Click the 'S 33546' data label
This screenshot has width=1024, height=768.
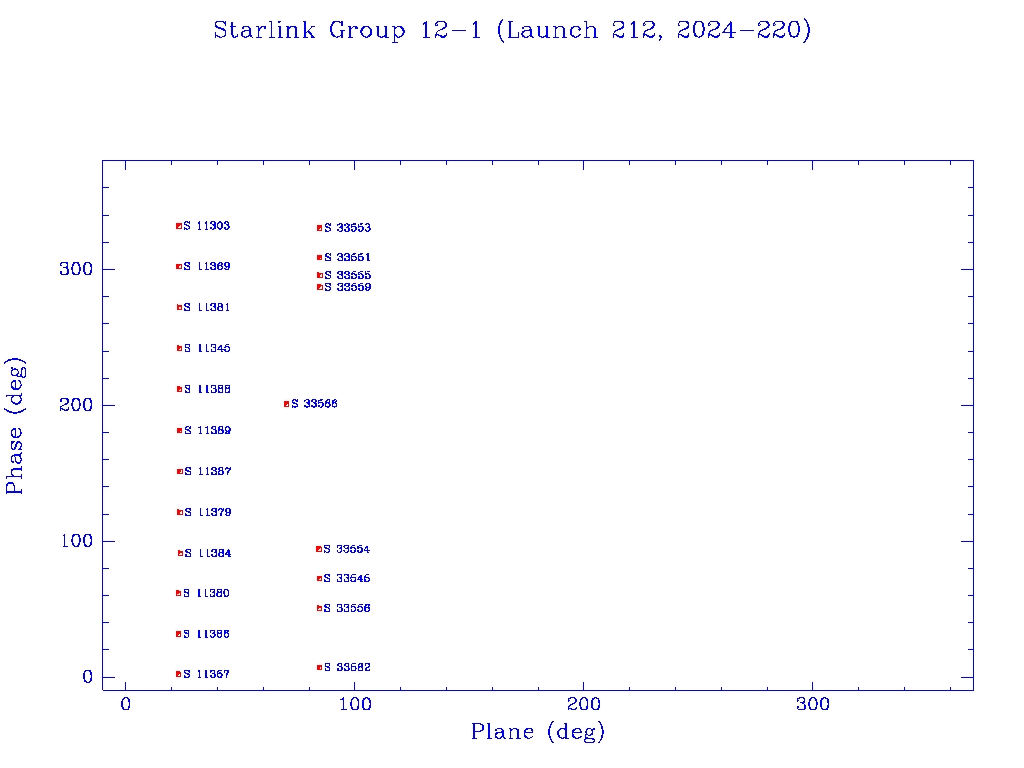(347, 579)
